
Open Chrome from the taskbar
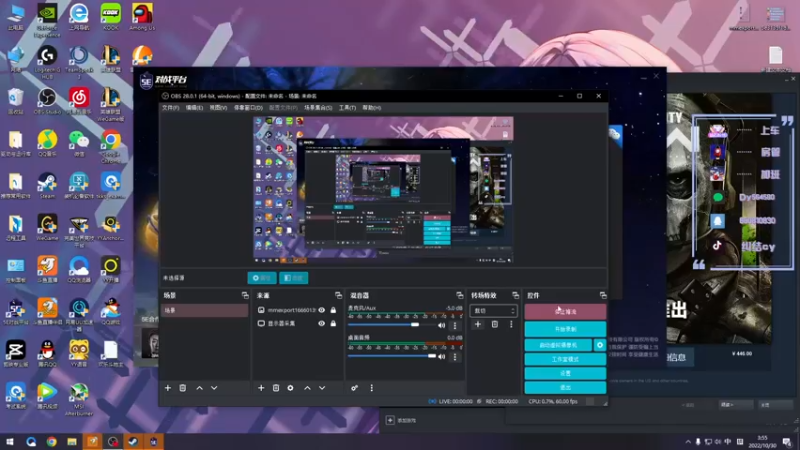[52, 442]
